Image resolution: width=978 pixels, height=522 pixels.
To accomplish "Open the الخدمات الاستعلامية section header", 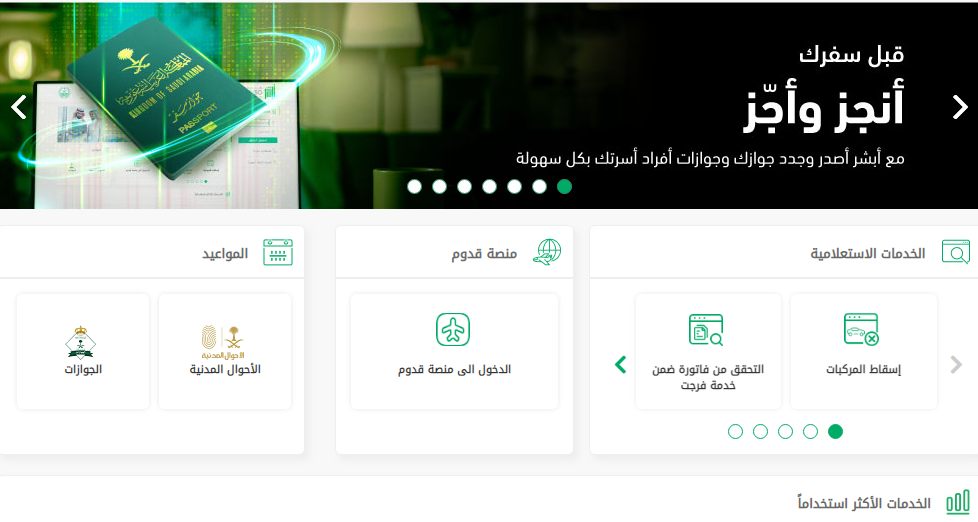I will click(868, 253).
